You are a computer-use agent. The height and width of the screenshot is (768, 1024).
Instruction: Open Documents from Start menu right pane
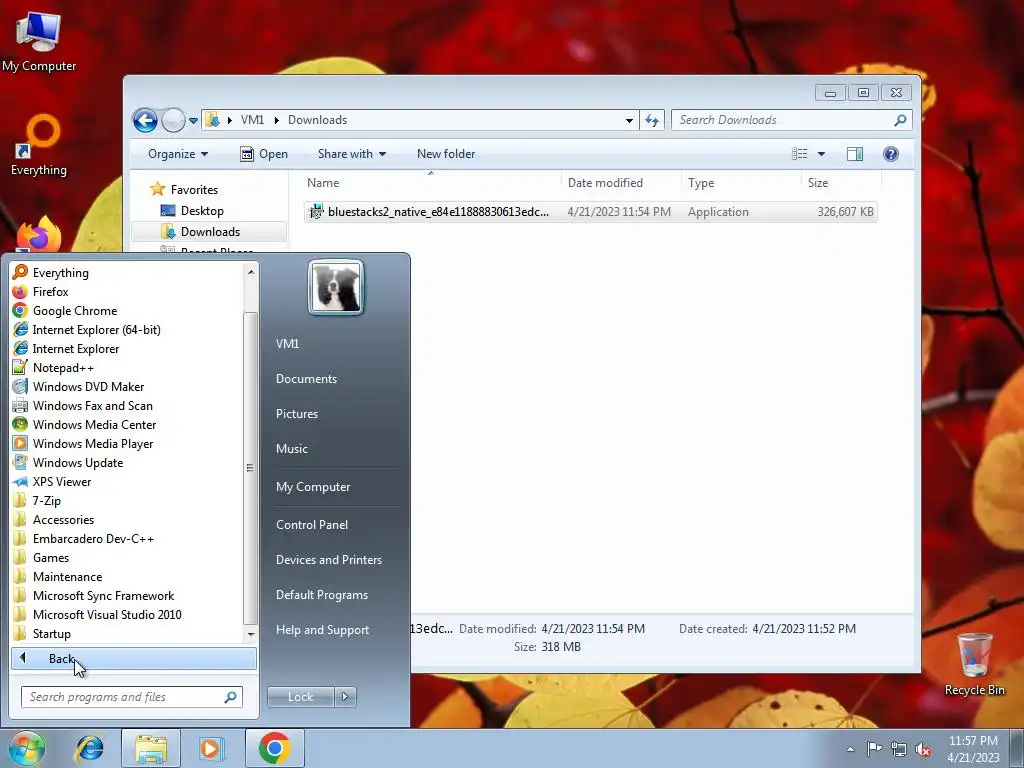pyautogui.click(x=306, y=379)
